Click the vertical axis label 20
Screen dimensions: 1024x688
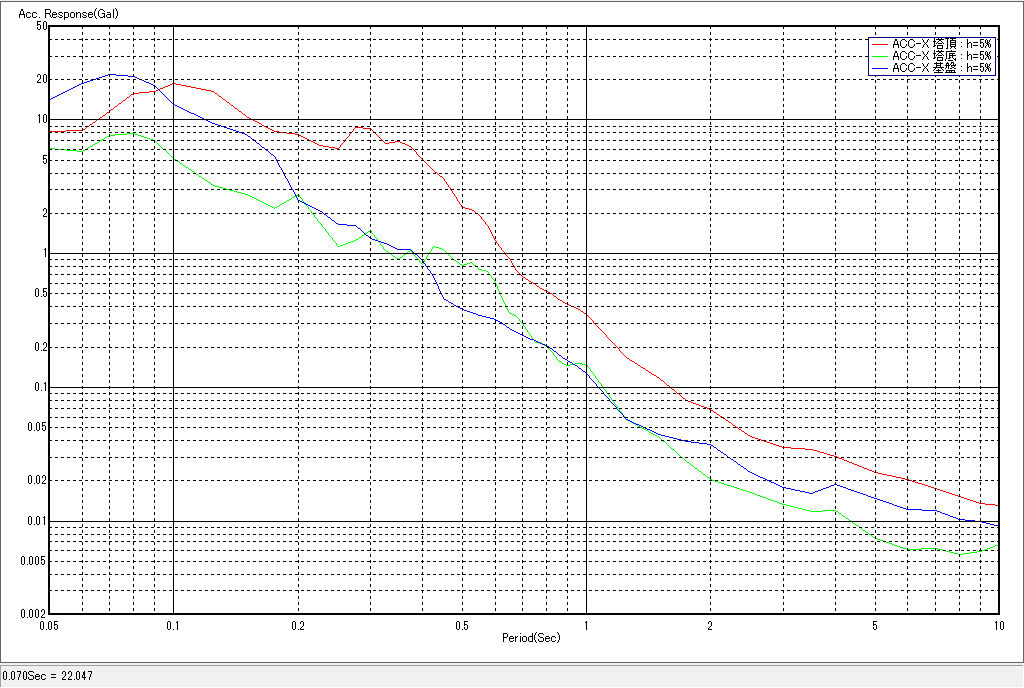point(41,79)
